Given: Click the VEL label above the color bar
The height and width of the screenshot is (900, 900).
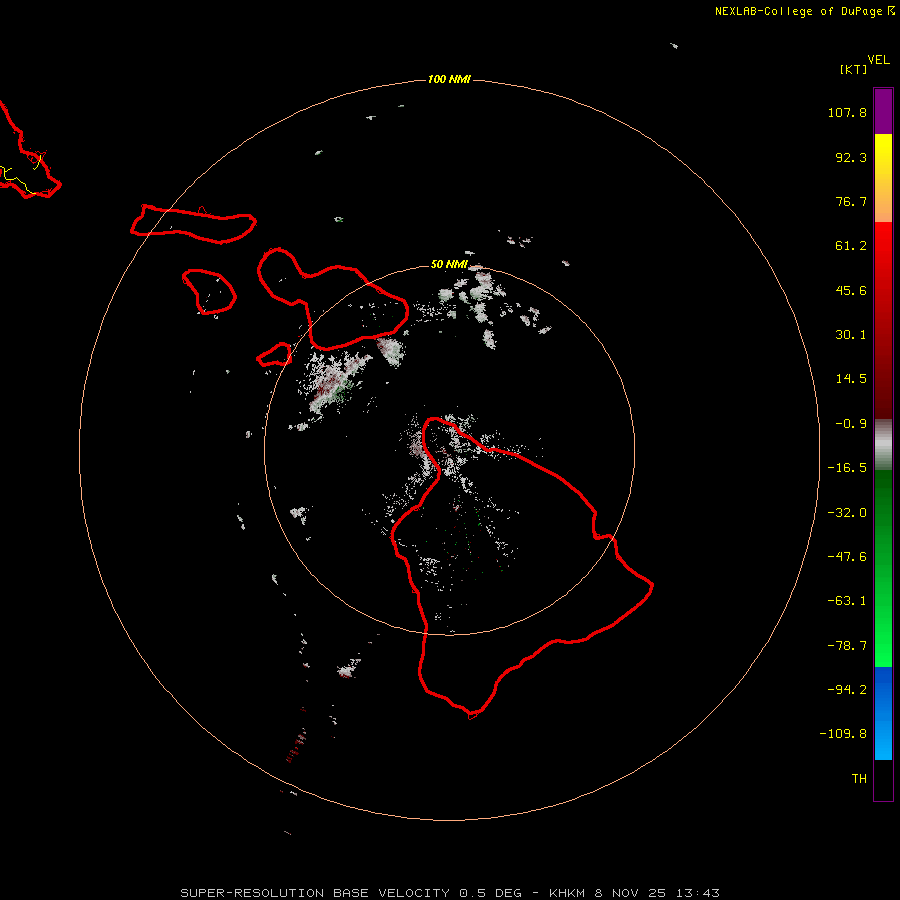Looking at the screenshot, I should (878, 60).
